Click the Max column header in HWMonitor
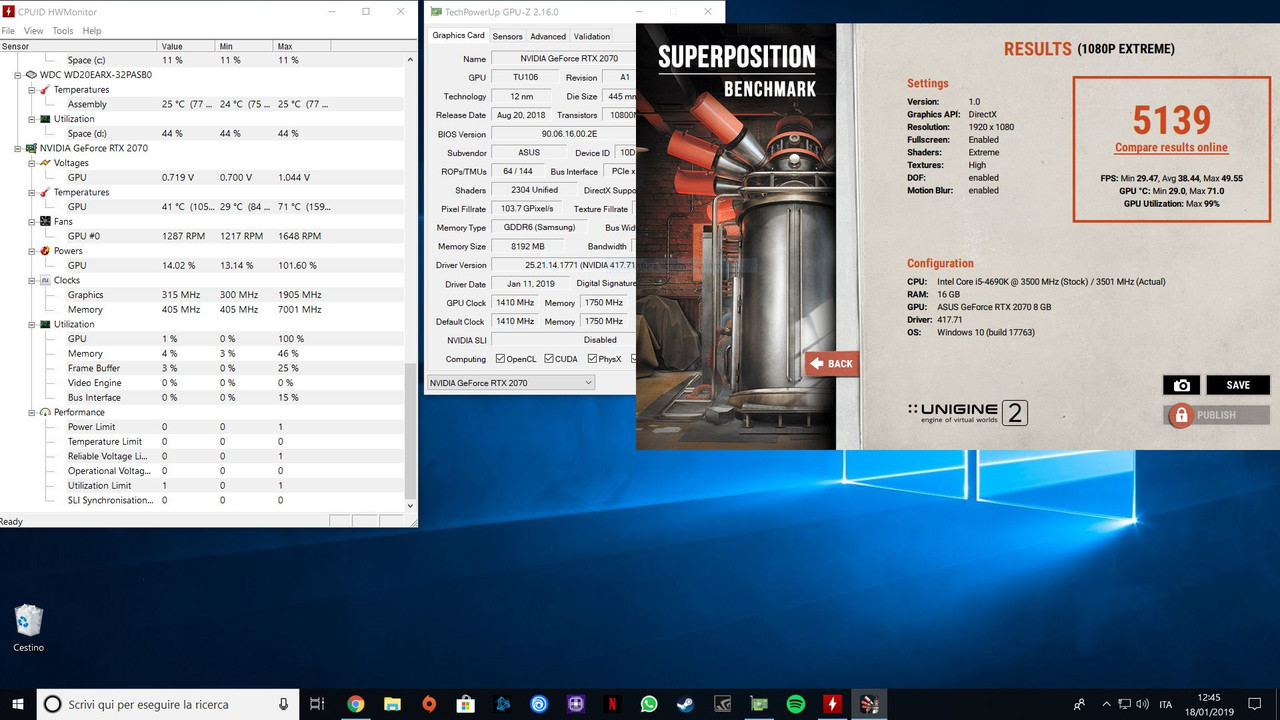Screen dimensions: 1280x720 click(302, 46)
